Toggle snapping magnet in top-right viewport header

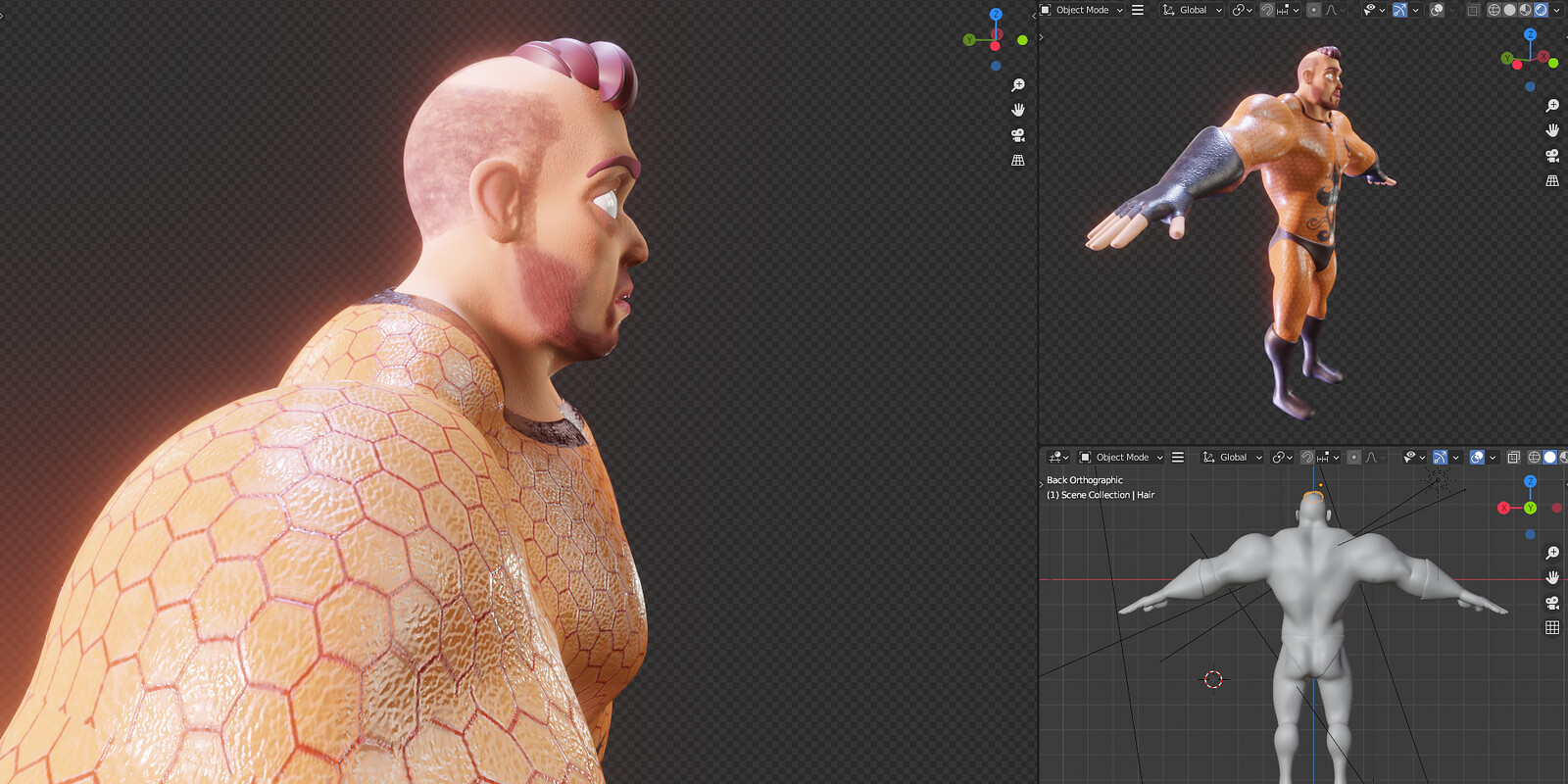(x=1267, y=10)
